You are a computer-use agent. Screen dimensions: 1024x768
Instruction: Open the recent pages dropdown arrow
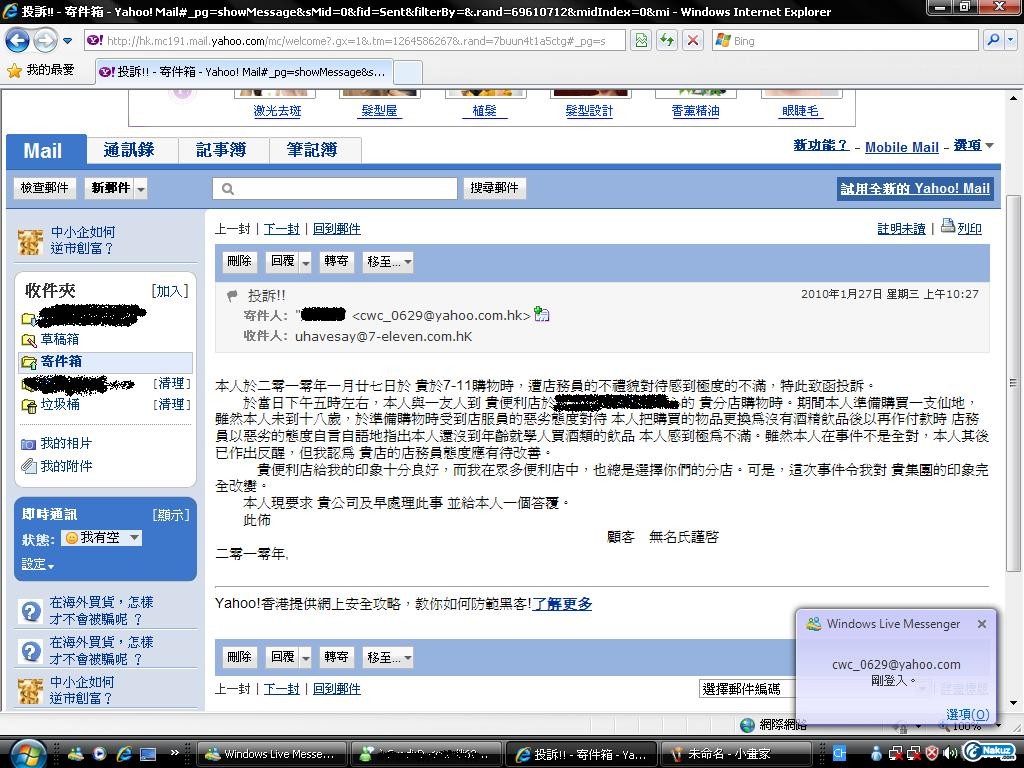(x=67, y=40)
